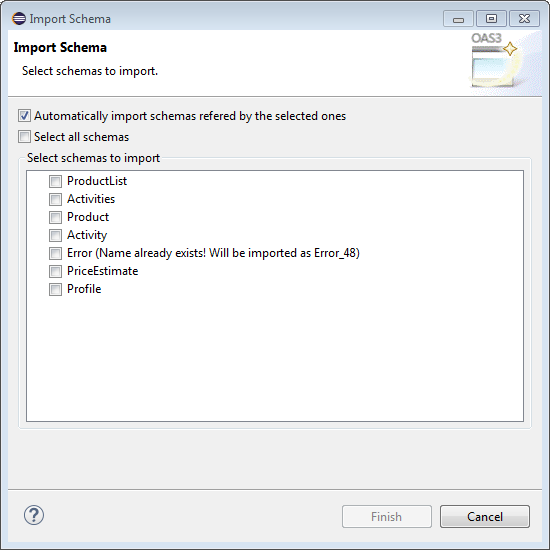Maximize the Import Schema dialog
This screenshot has height=550, width=550.
point(491,19)
